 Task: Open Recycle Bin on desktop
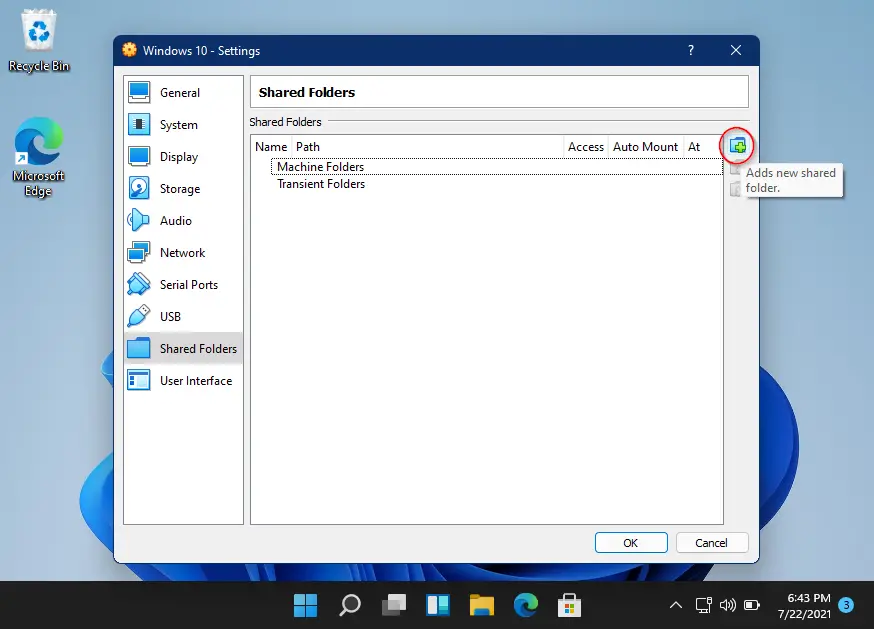coord(38,41)
